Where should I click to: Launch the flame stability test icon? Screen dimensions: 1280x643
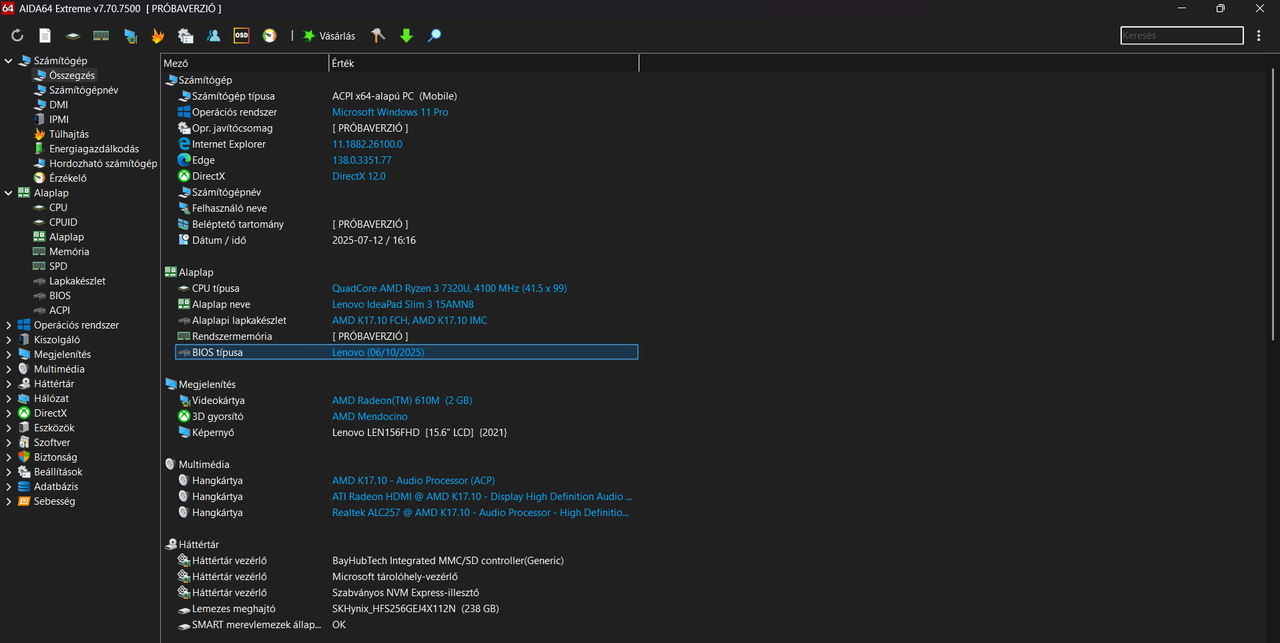(x=157, y=35)
